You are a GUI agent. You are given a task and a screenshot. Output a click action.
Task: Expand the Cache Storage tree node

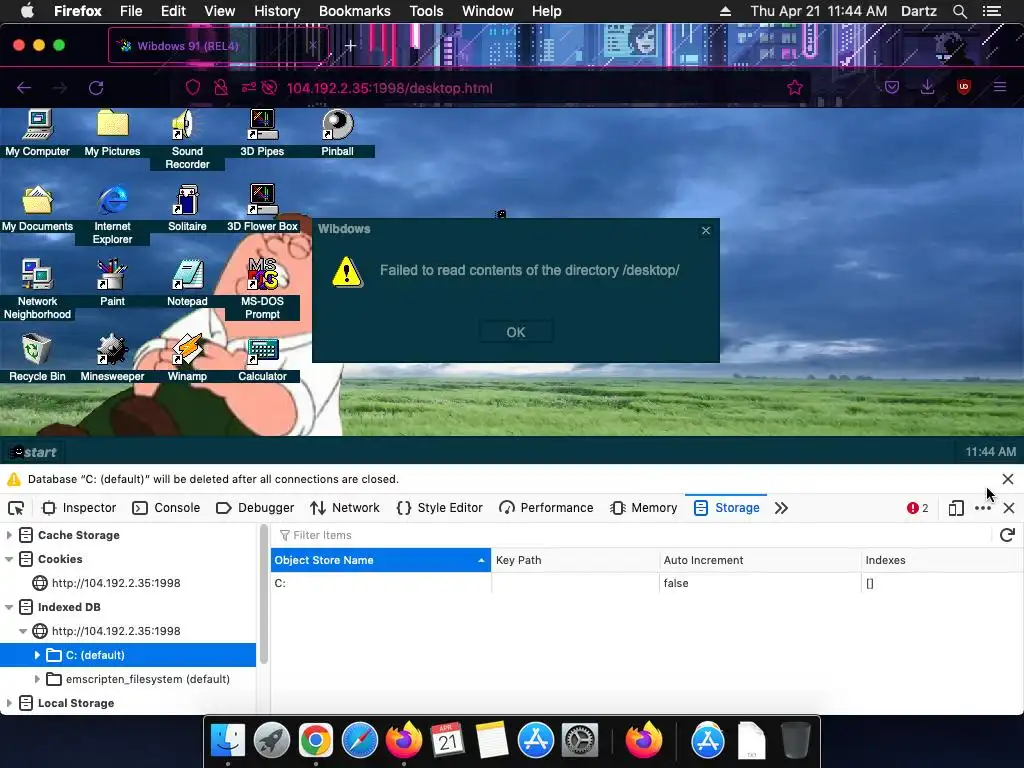(x=9, y=535)
